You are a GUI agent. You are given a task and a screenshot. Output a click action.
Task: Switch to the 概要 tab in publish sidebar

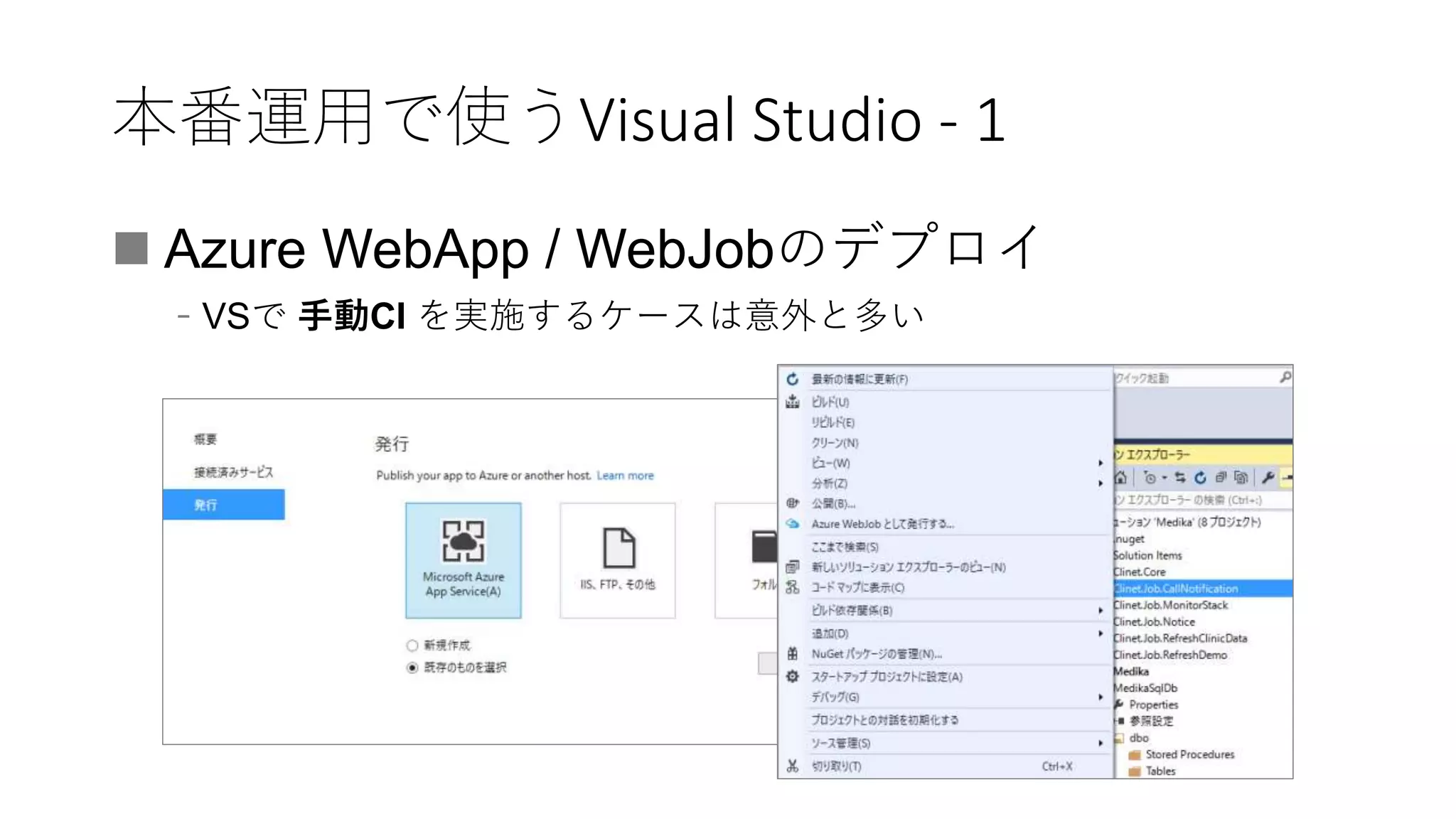pyautogui.click(x=205, y=439)
